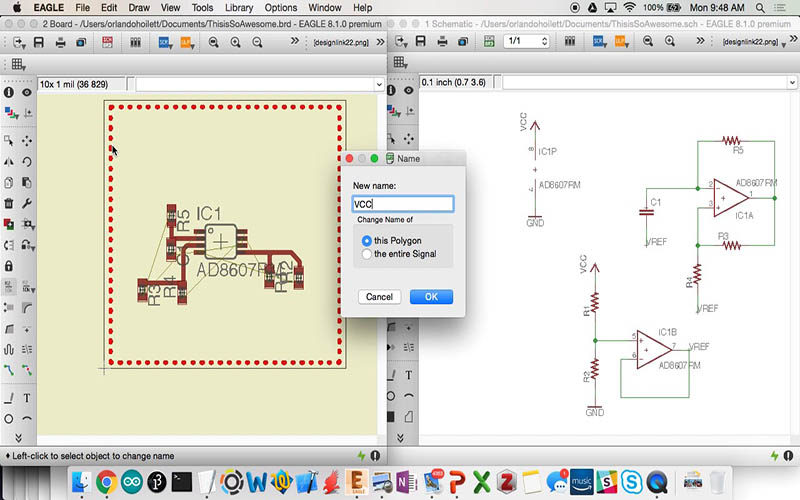
Task: Select the Line tool in Board window
Action: (x=9, y=398)
